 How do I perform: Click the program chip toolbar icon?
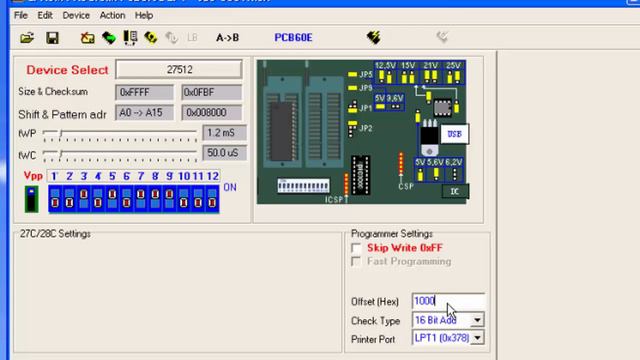(x=130, y=38)
